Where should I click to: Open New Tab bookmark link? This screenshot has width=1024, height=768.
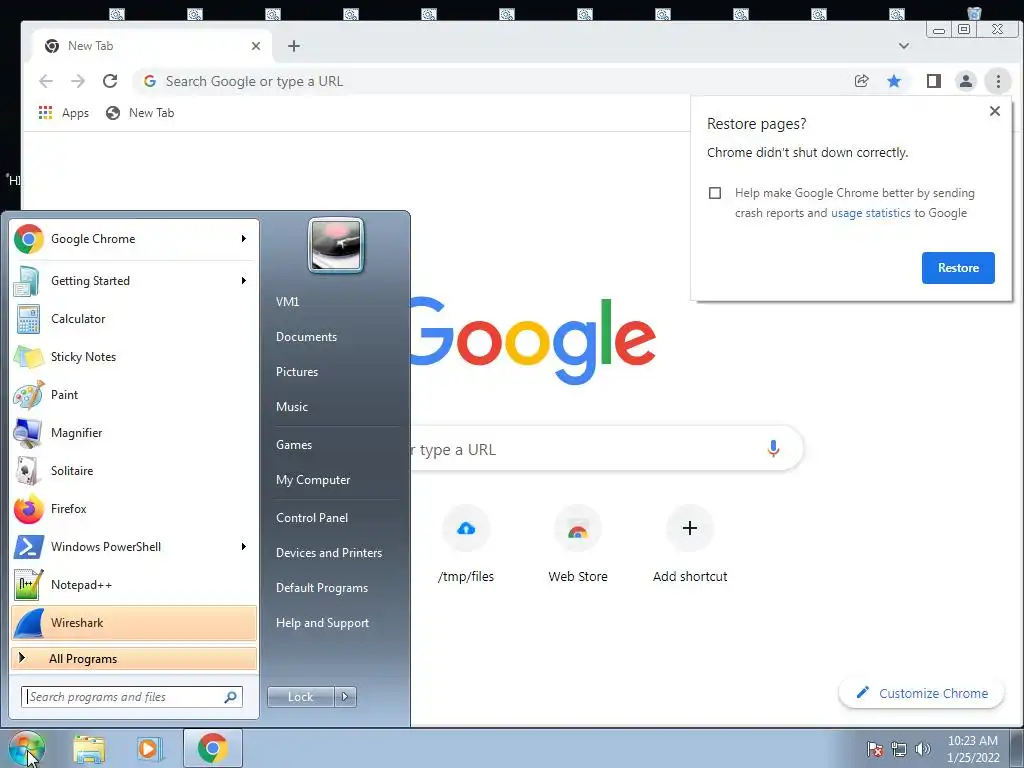(140, 113)
